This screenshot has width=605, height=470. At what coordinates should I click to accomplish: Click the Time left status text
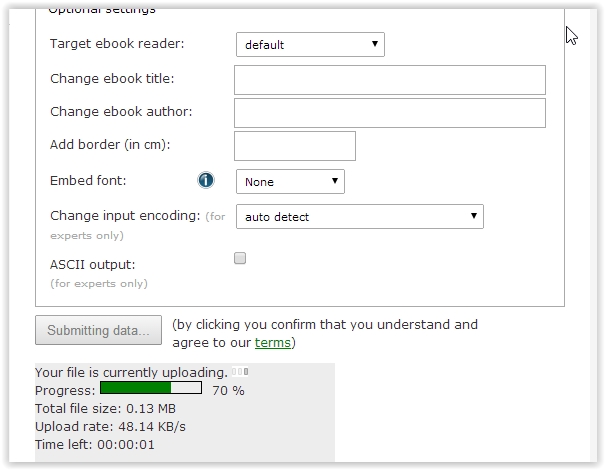click(x=94, y=444)
